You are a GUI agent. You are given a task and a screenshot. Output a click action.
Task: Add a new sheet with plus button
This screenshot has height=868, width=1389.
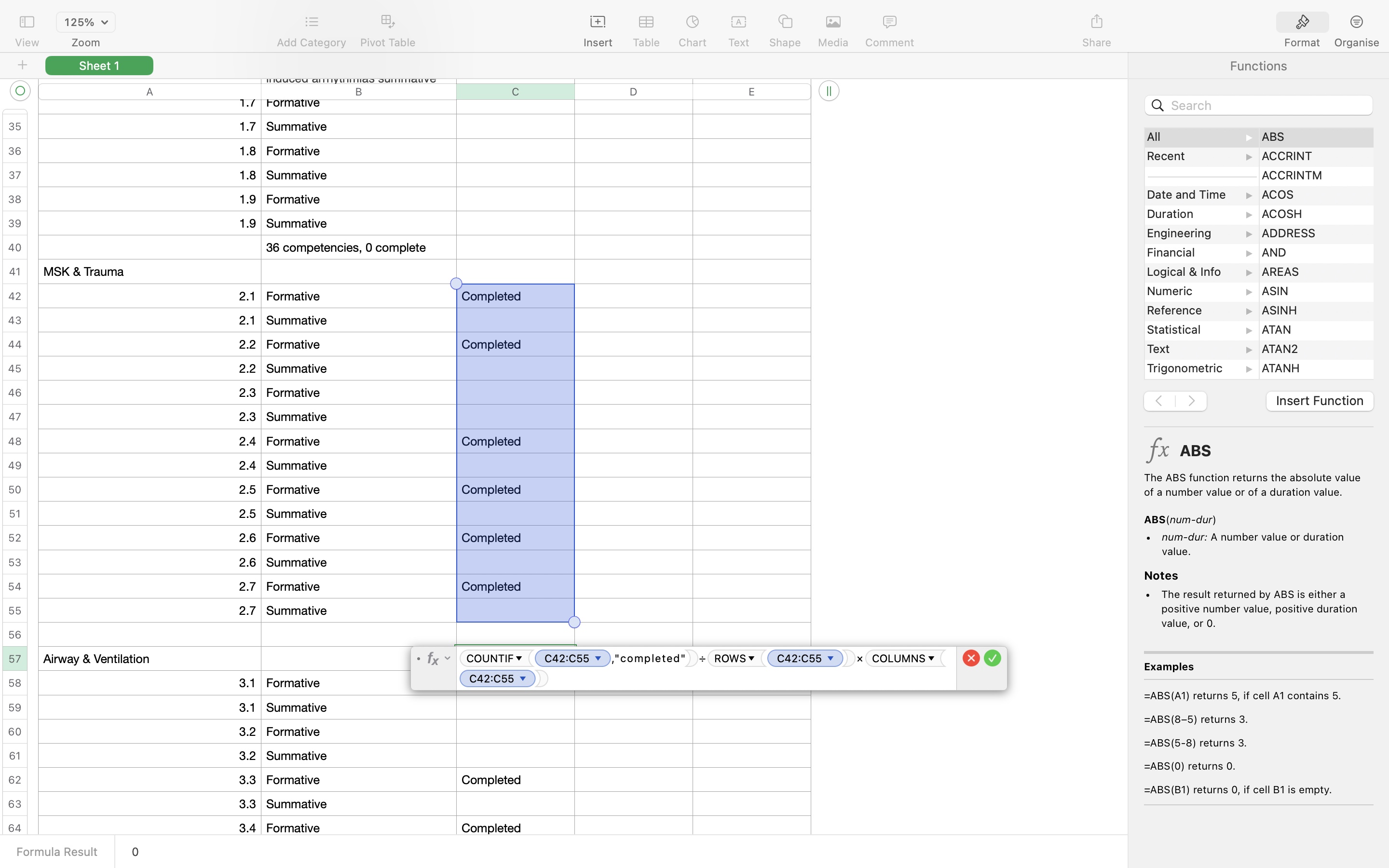pyautogui.click(x=22, y=66)
